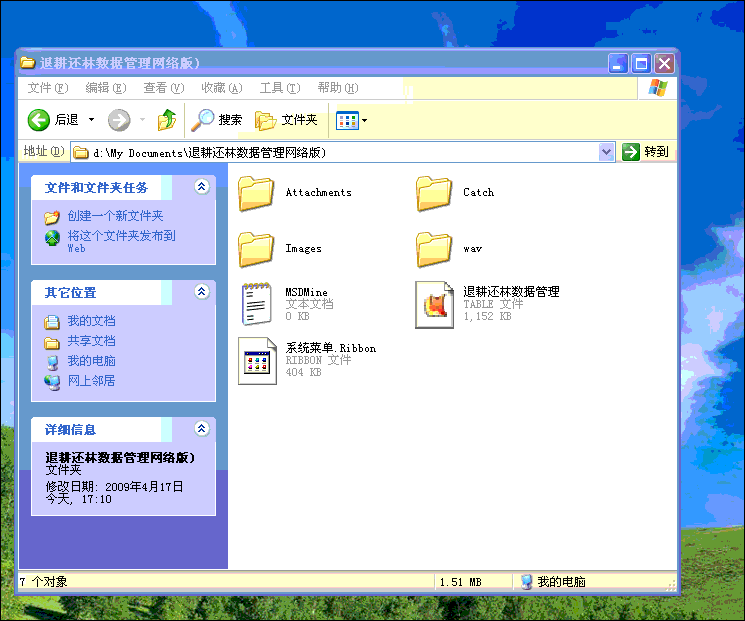
Task: Click 创建一个新文件夹 link
Action: tap(115, 216)
